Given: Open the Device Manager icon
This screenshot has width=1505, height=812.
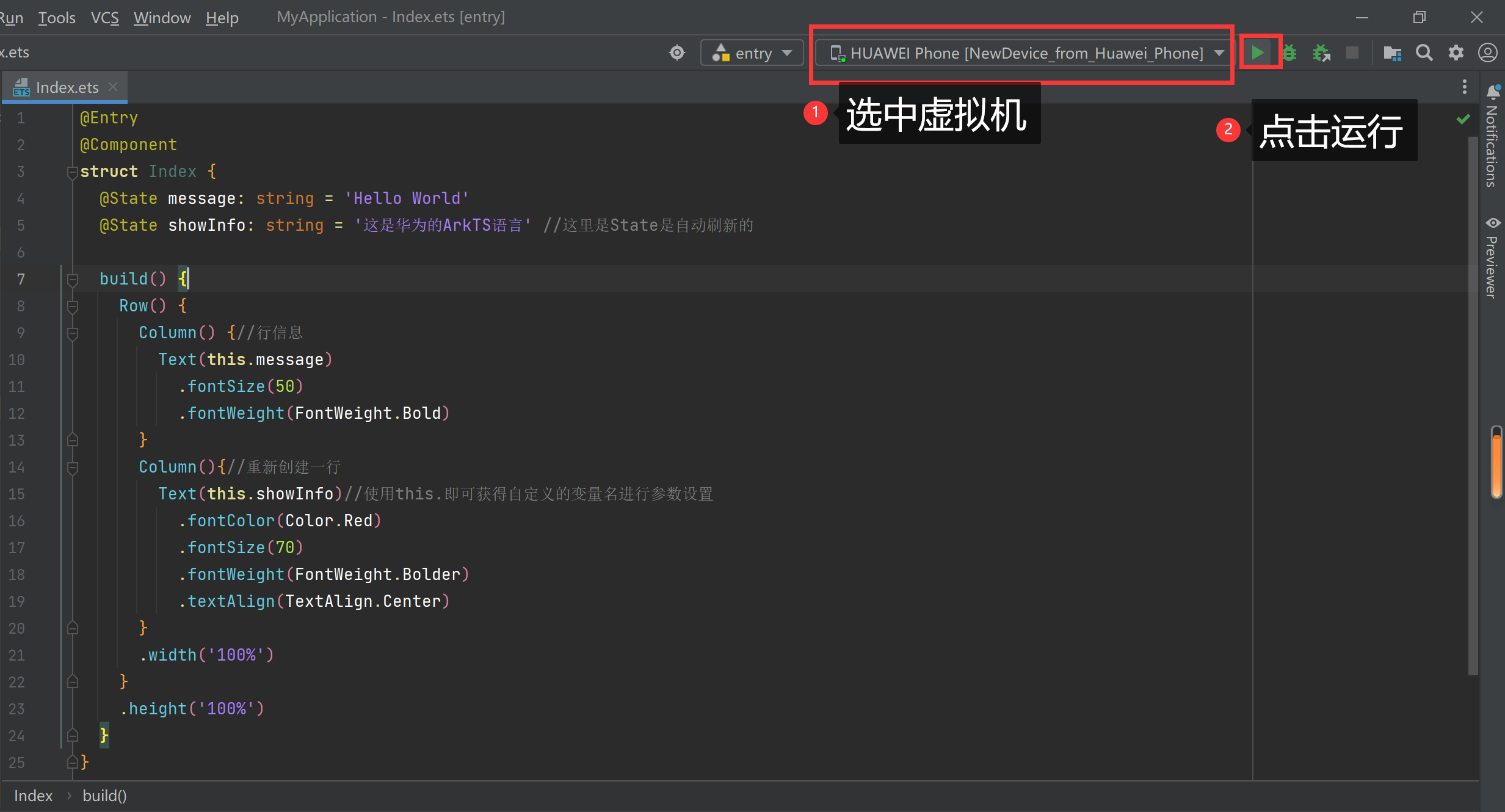Looking at the screenshot, I should coord(1393,53).
